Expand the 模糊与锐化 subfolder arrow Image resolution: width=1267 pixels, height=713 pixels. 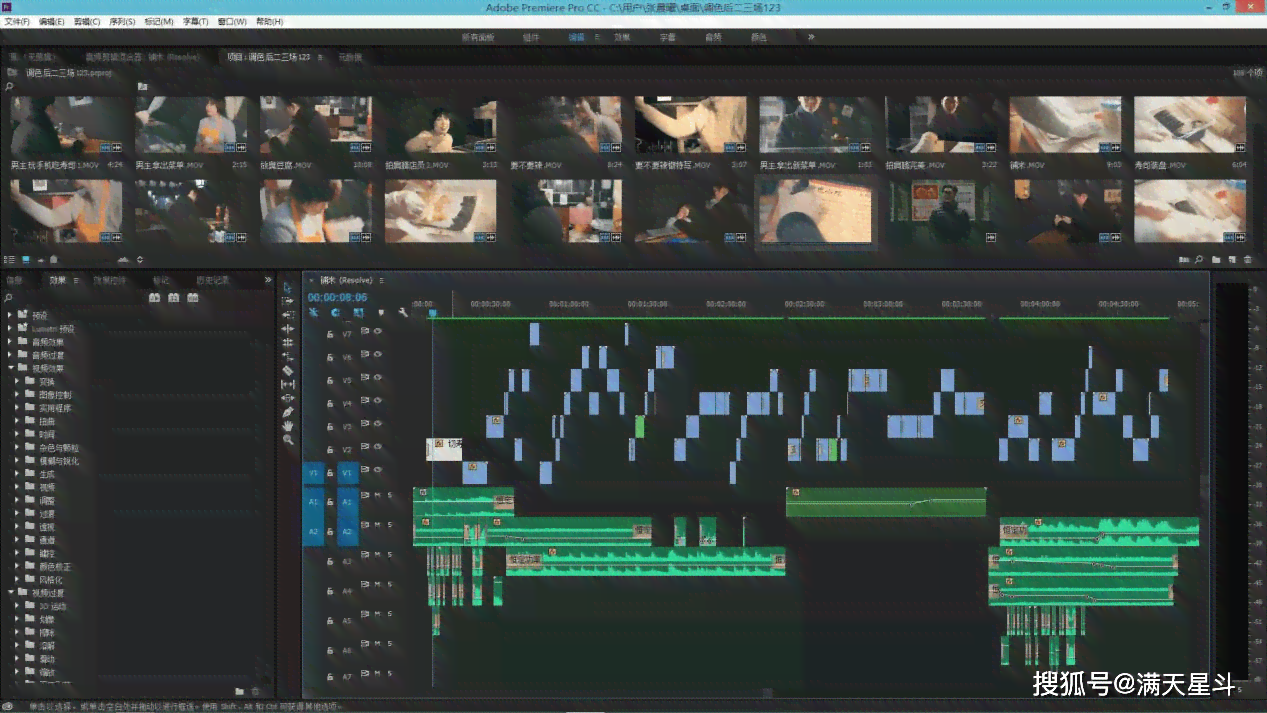[x=17, y=461]
